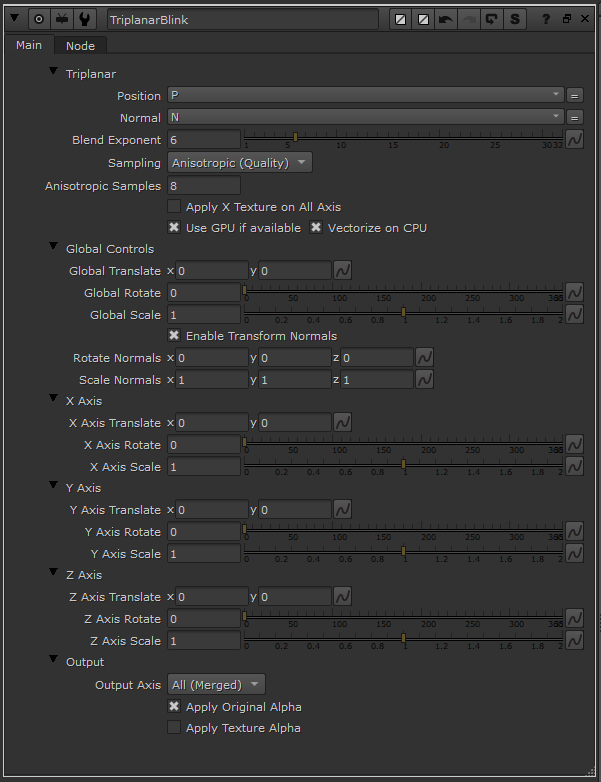Click the Global Rotate slider track
The width and height of the screenshot is (601, 782).
coord(400,292)
